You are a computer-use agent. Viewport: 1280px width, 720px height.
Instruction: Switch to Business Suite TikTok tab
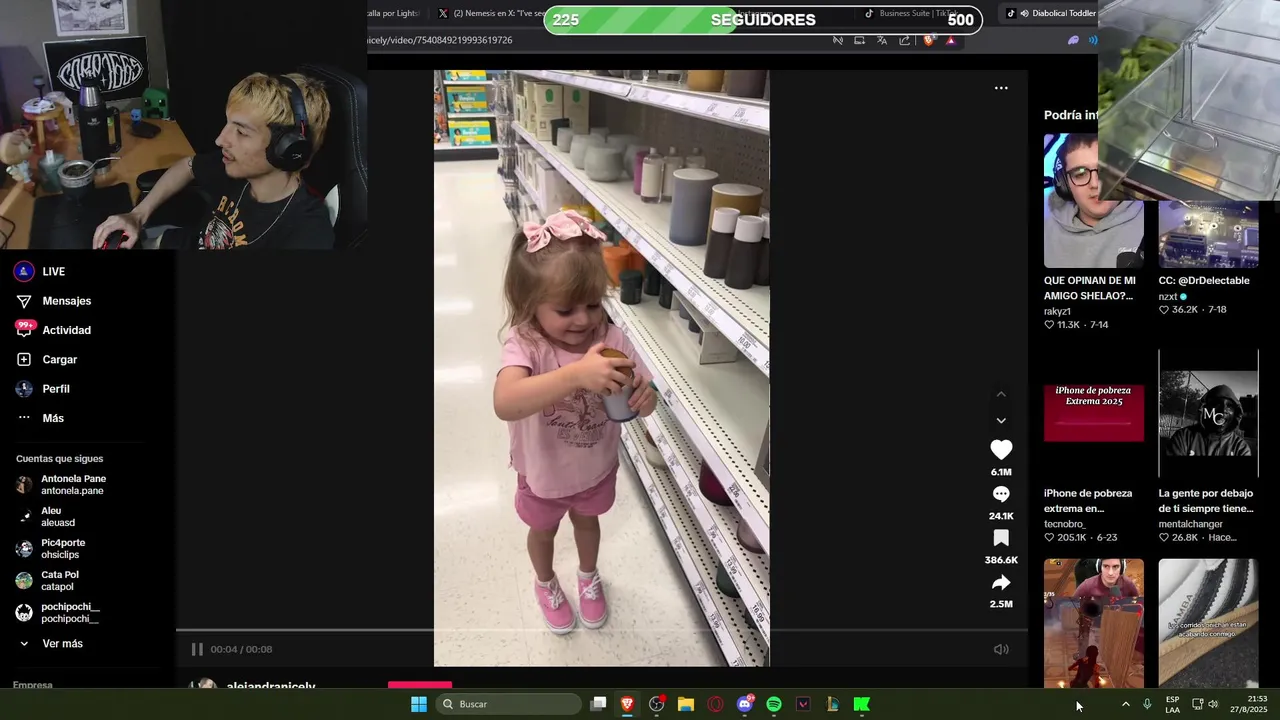click(x=912, y=13)
